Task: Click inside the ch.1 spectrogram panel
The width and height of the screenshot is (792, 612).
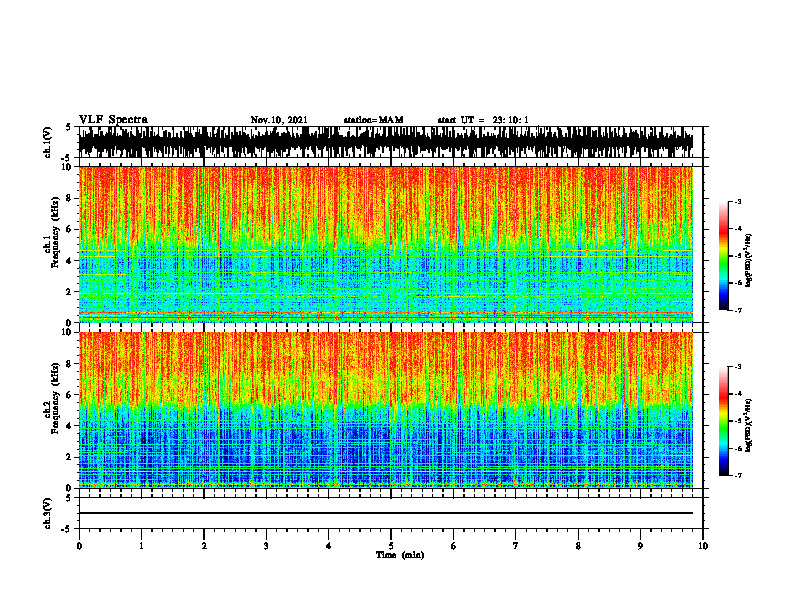Action: 386,244
